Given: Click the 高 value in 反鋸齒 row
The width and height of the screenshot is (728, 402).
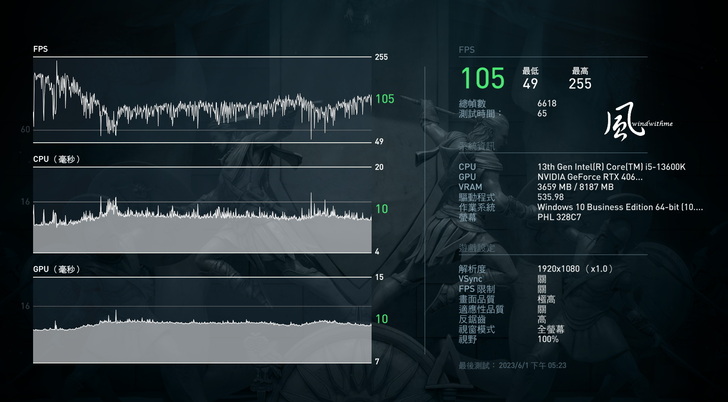Looking at the screenshot, I should (542, 320).
